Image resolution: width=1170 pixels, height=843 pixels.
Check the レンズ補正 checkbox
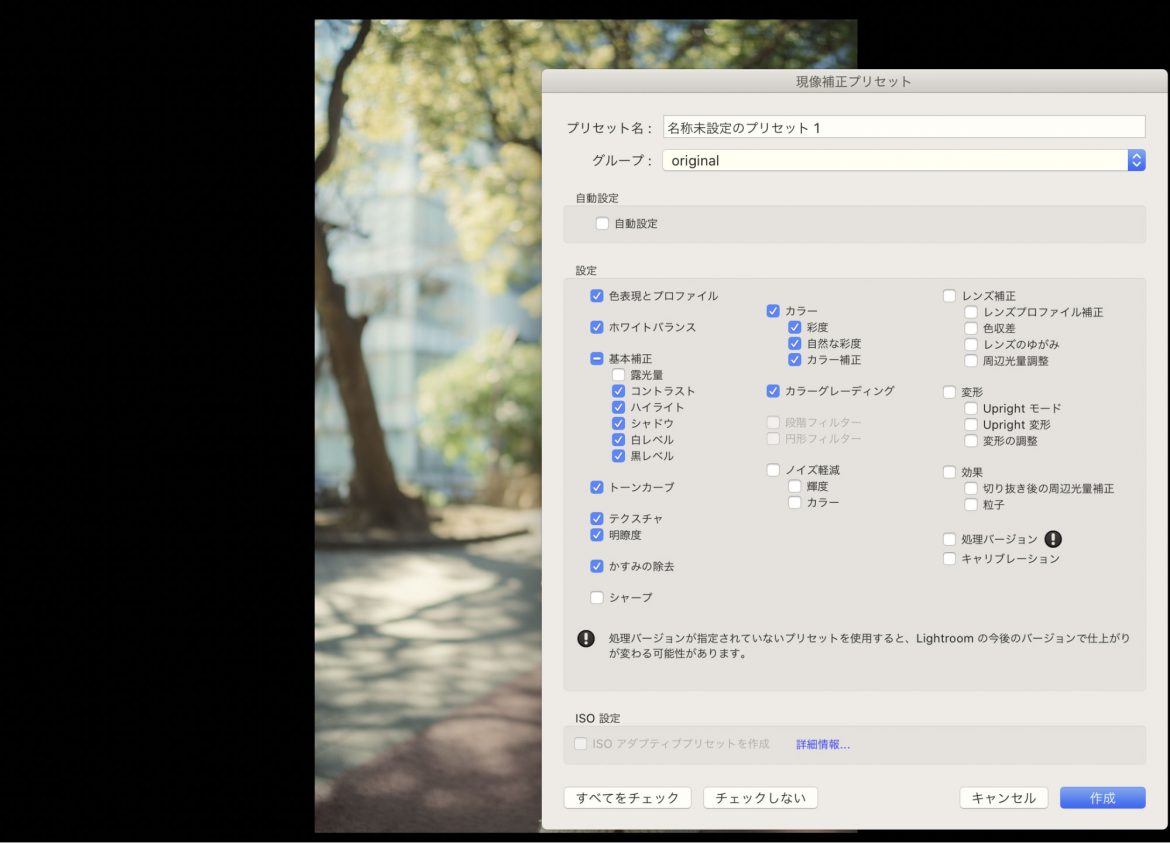[949, 295]
